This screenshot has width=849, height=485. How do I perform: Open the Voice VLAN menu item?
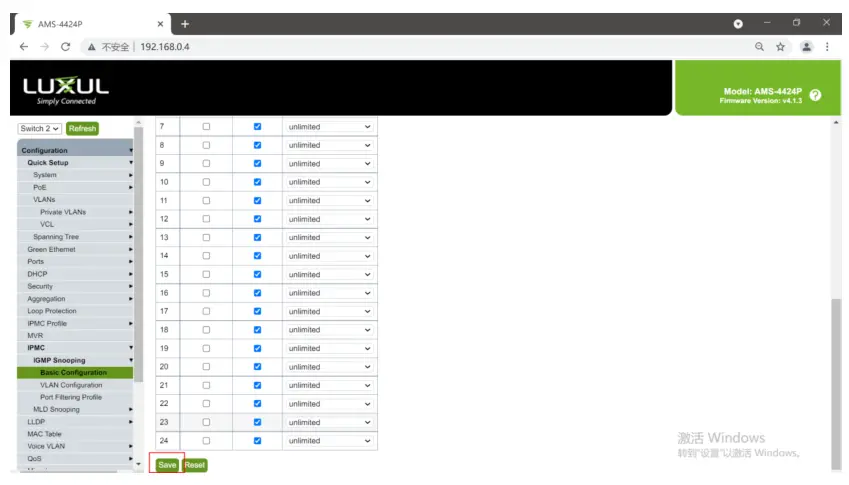75,447
